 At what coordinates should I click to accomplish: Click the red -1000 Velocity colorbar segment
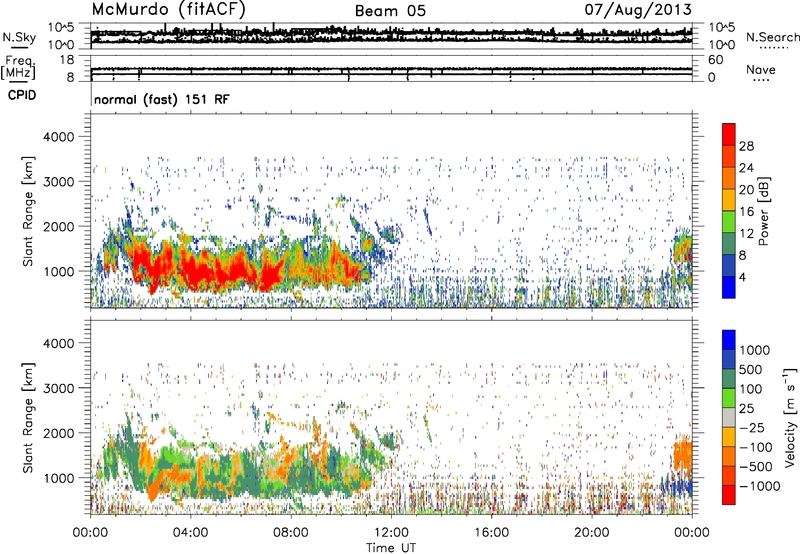coord(729,495)
